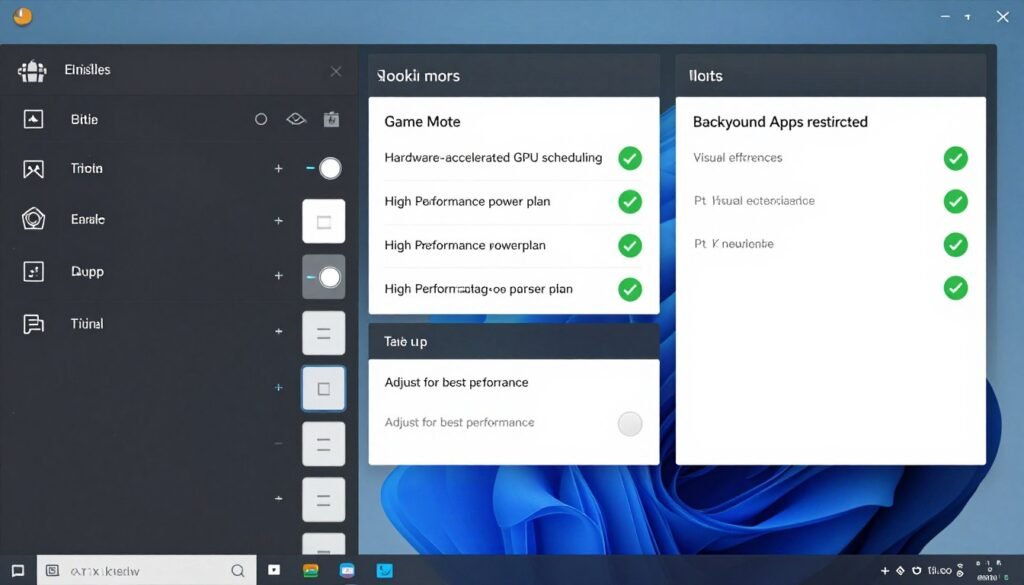Click into the taskbar search field
This screenshot has height=585, width=1024.
click(x=146, y=571)
